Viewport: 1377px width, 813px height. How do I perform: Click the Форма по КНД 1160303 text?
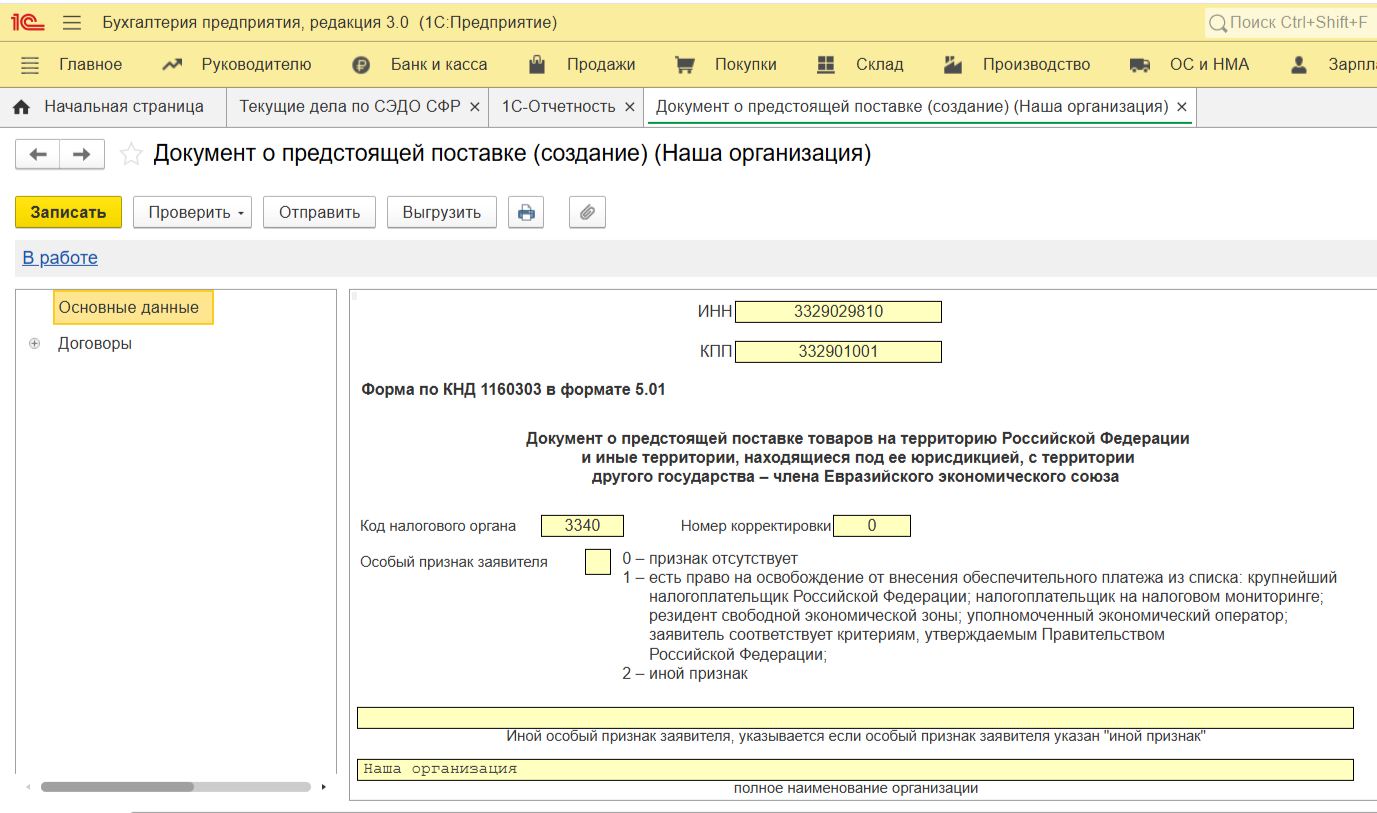(513, 390)
